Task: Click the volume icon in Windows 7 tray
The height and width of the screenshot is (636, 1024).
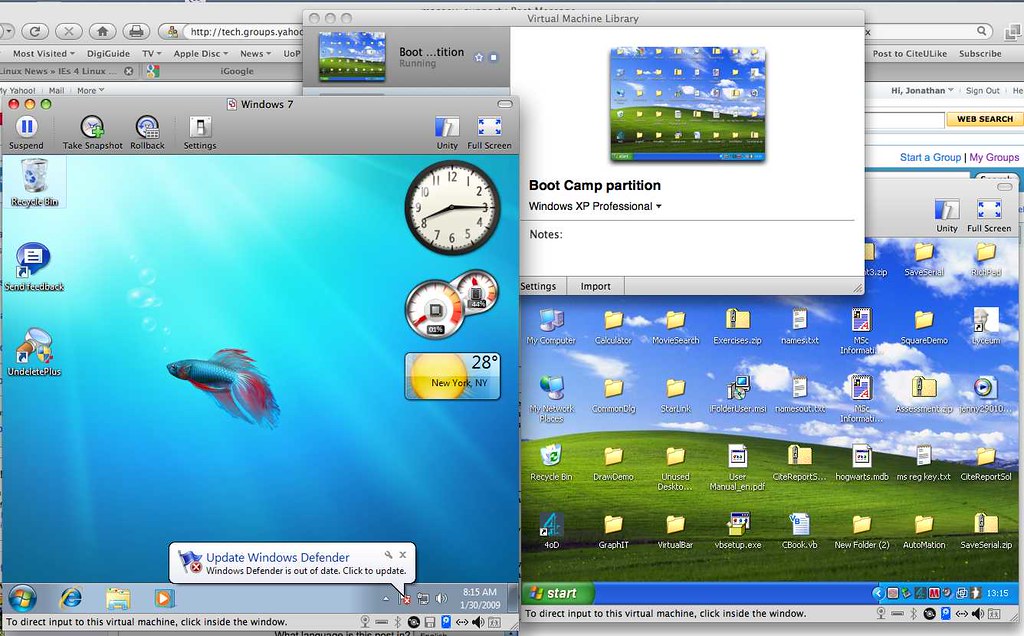Action: (442, 598)
